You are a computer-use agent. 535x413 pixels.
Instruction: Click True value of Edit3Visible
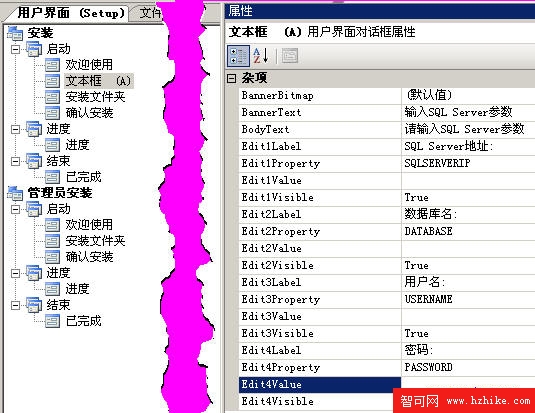pos(416,333)
